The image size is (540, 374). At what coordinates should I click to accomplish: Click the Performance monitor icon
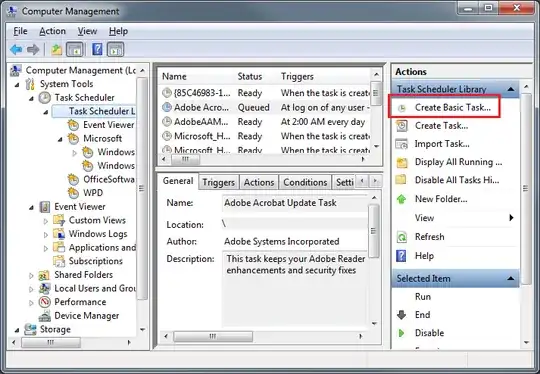(x=45, y=302)
